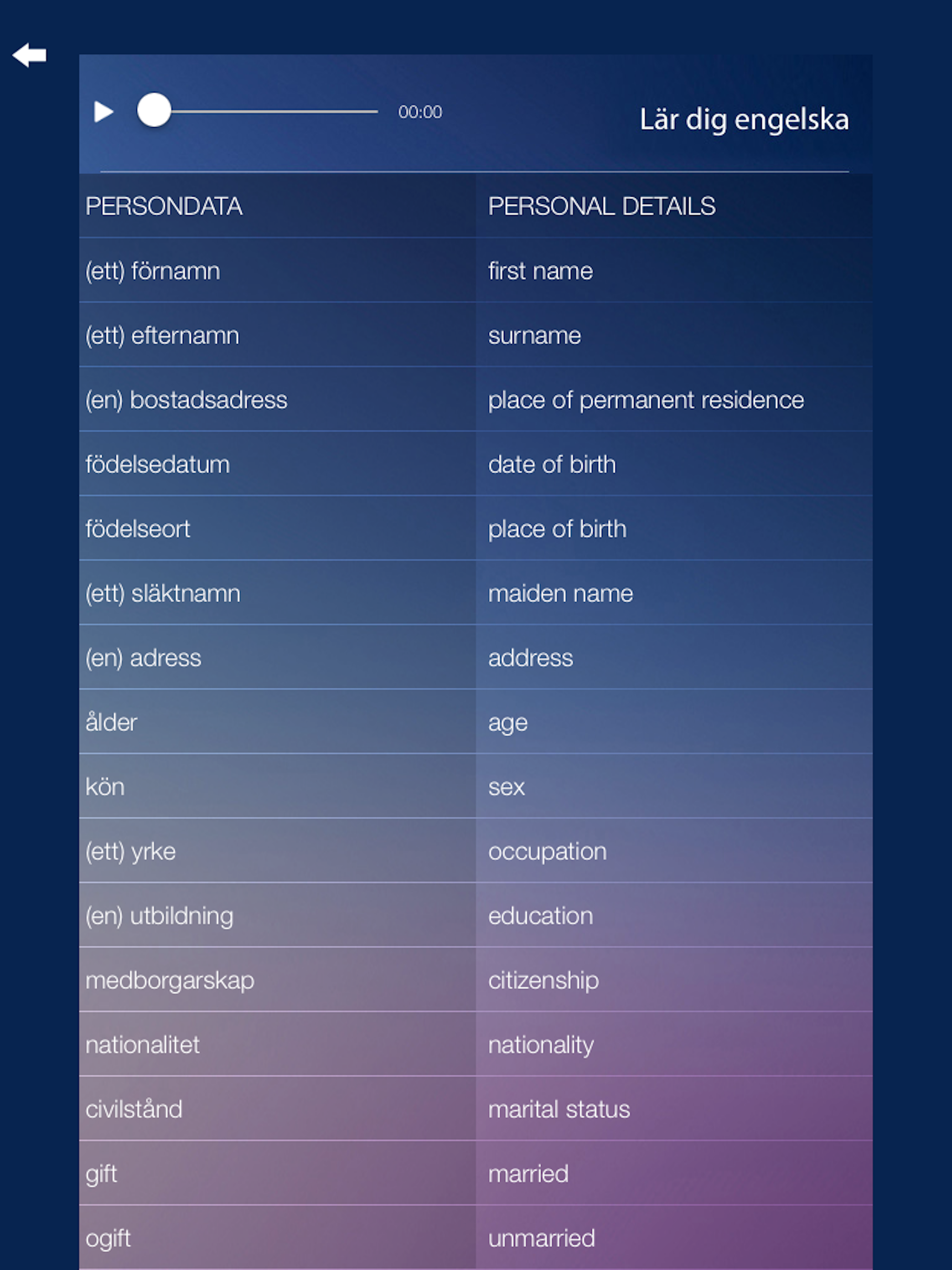Go back using the white arrow icon
This screenshot has height=1270, width=952.
tap(29, 55)
